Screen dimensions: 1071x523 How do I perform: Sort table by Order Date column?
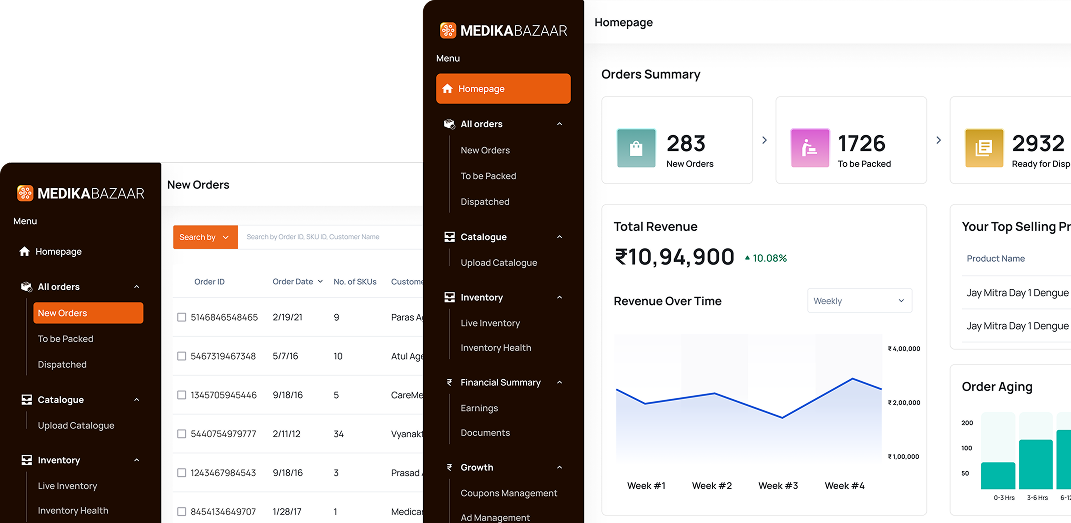point(298,281)
